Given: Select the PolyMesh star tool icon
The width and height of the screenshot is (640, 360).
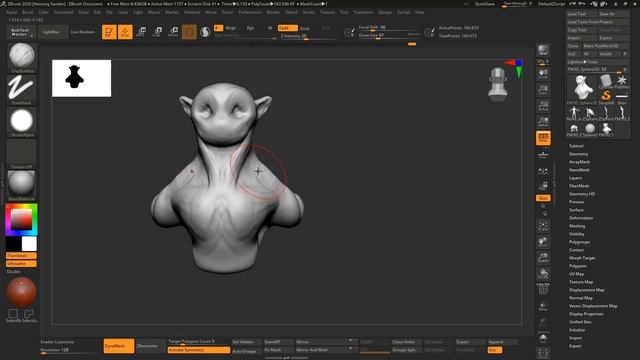Looking at the screenshot, I should 622,81.
